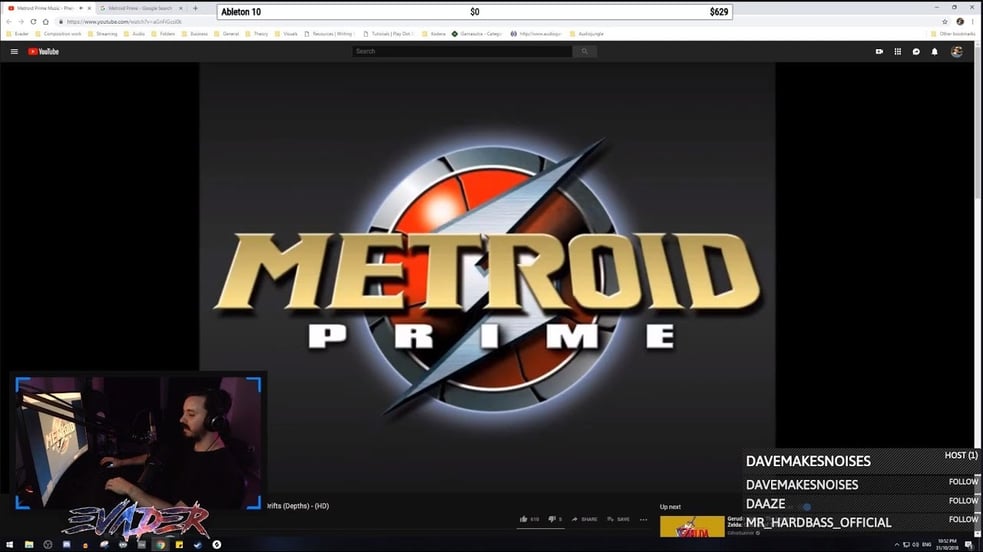Viewport: 983px width, 552px height.
Task: Open the Composition work bookmark folder
Action: 58,34
